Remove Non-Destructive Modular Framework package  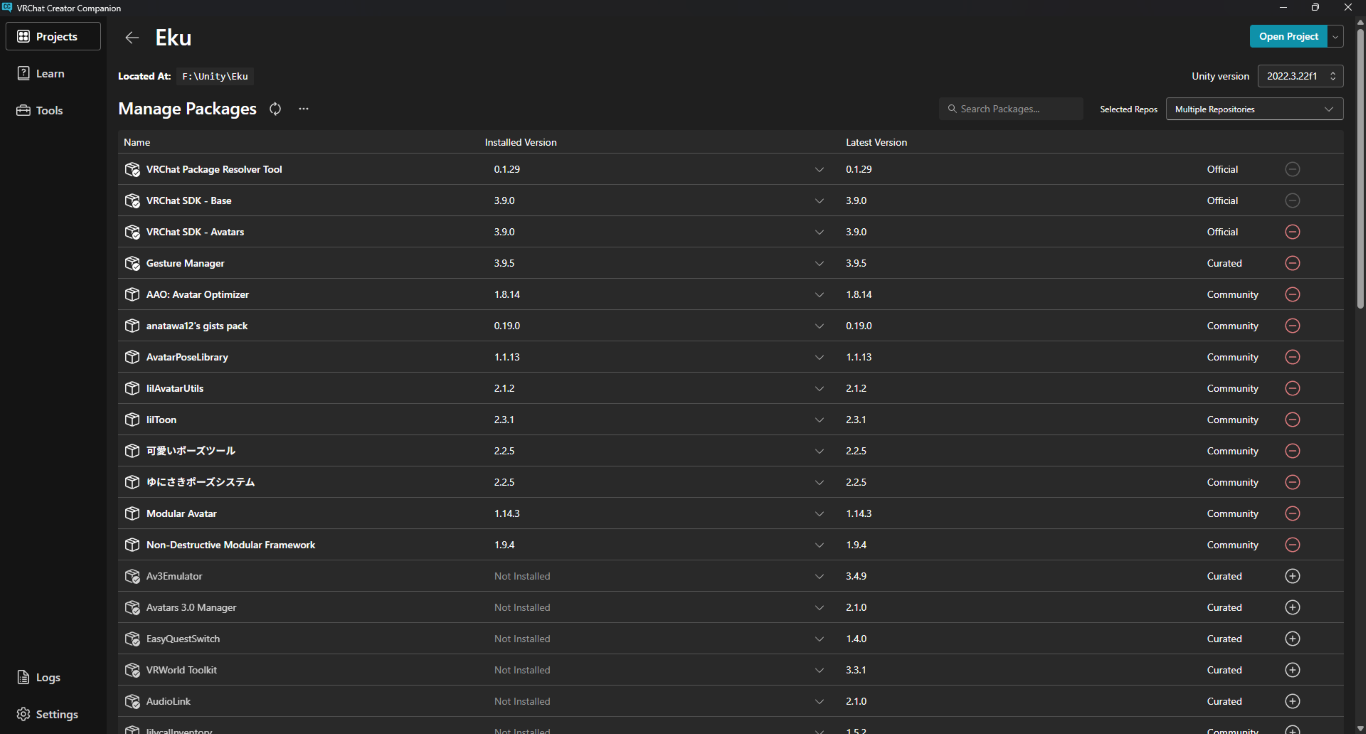click(1292, 545)
